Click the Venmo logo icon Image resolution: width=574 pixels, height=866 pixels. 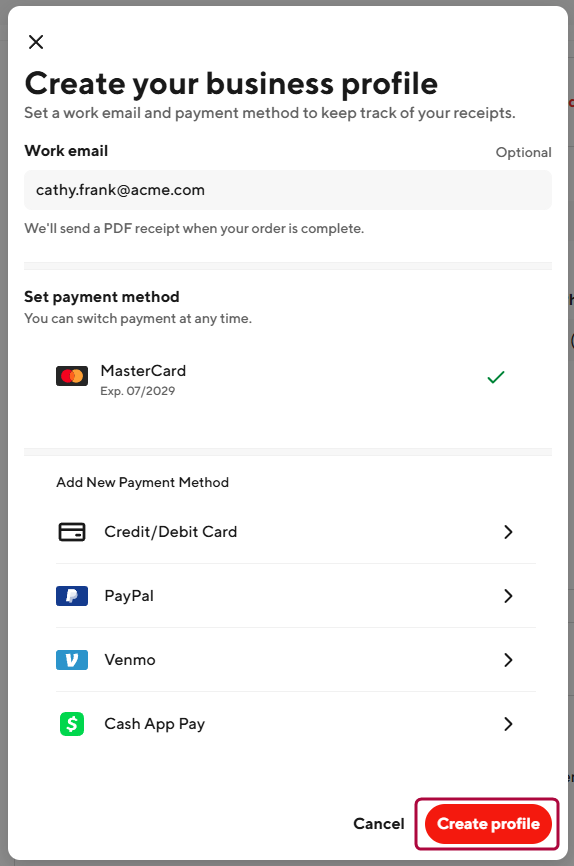click(x=72, y=660)
